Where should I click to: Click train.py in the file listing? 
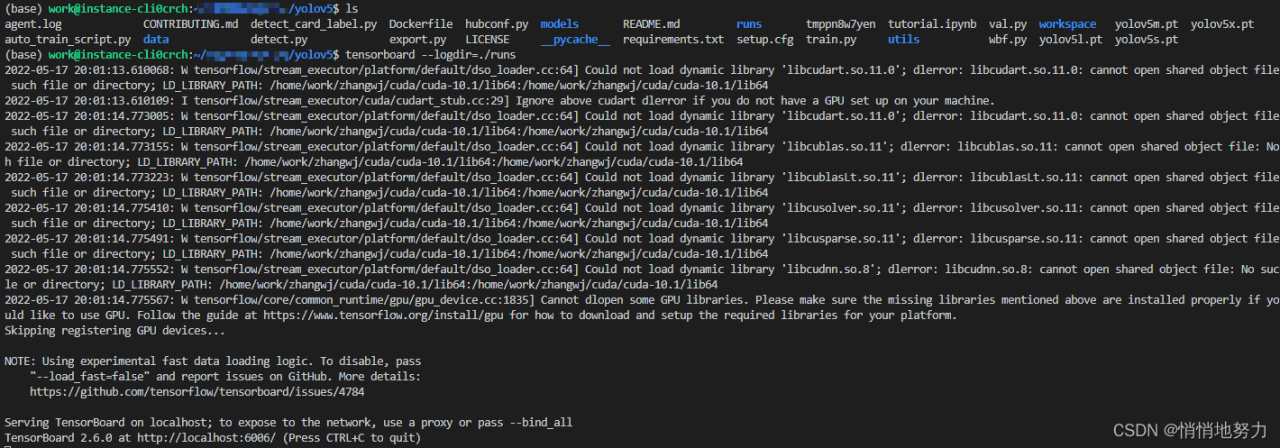point(832,40)
